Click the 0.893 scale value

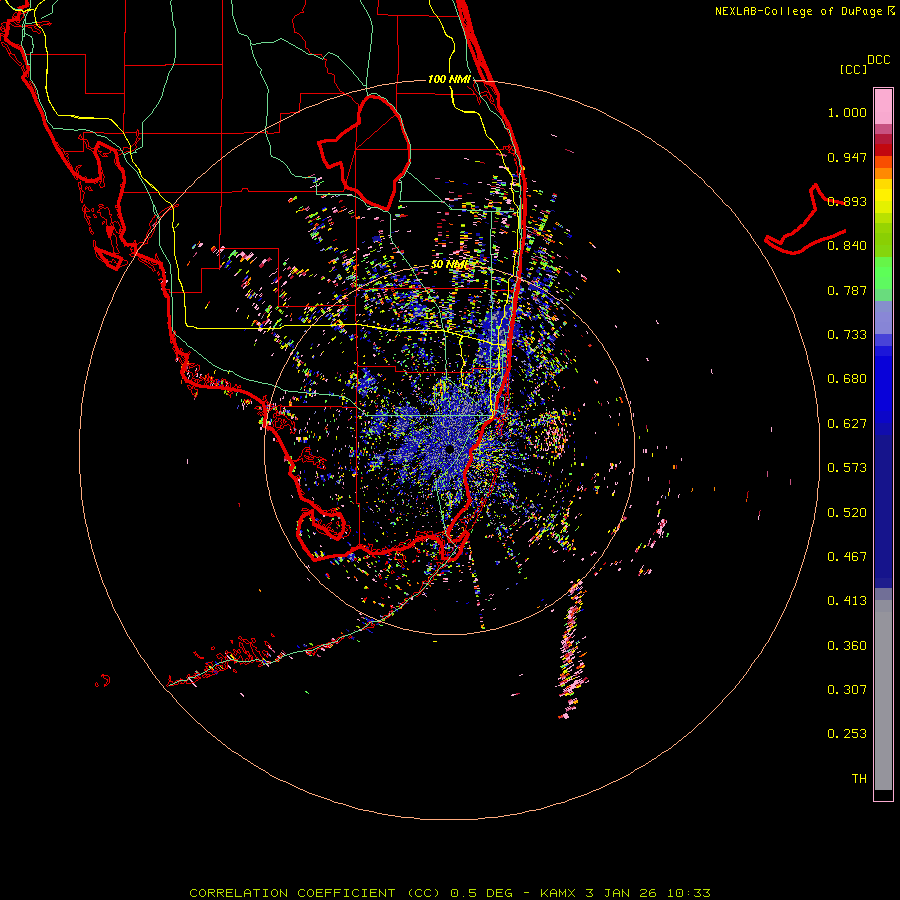[847, 201]
